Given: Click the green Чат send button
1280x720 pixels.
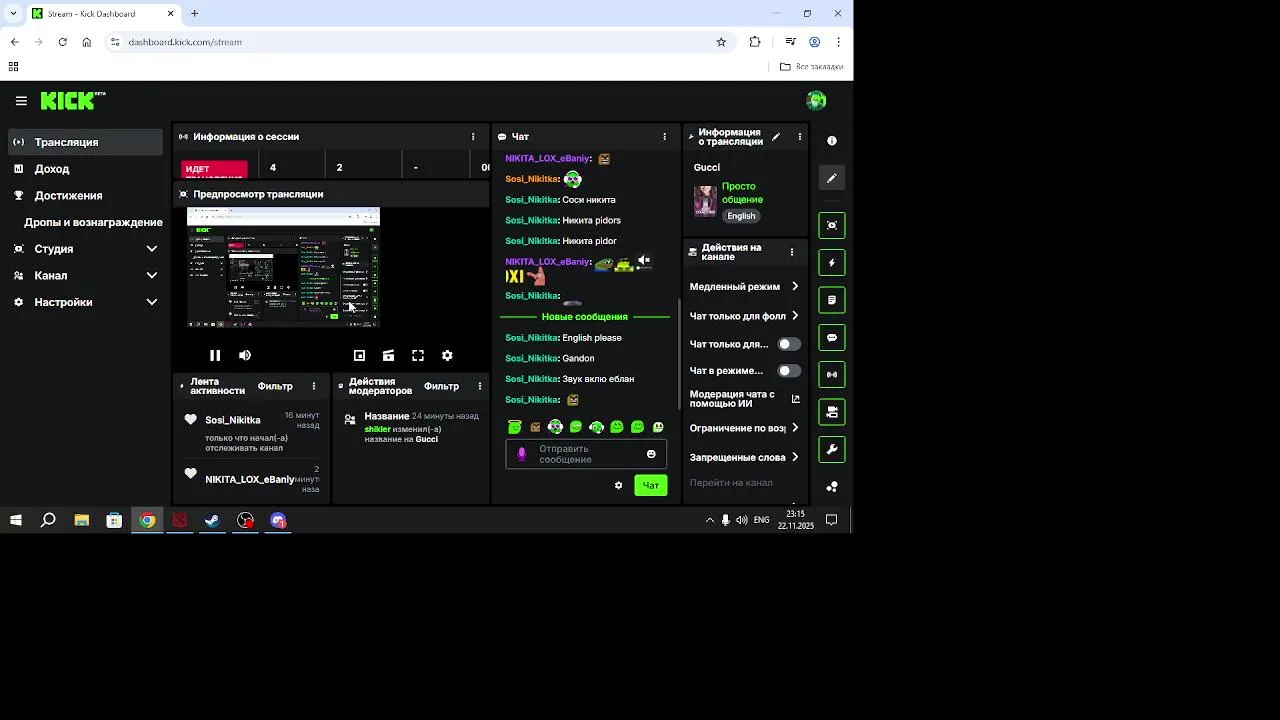Looking at the screenshot, I should pos(651,485).
